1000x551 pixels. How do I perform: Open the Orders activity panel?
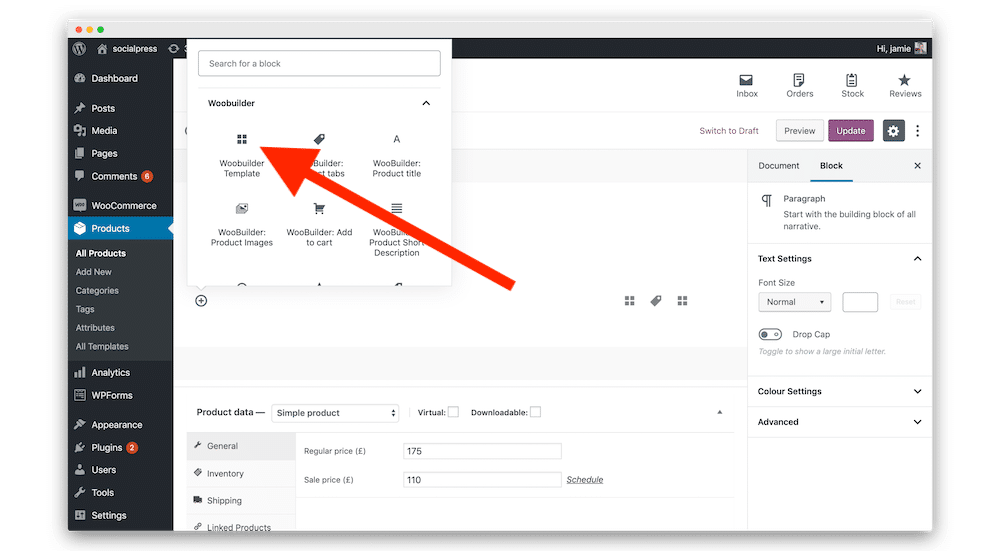click(x=799, y=86)
